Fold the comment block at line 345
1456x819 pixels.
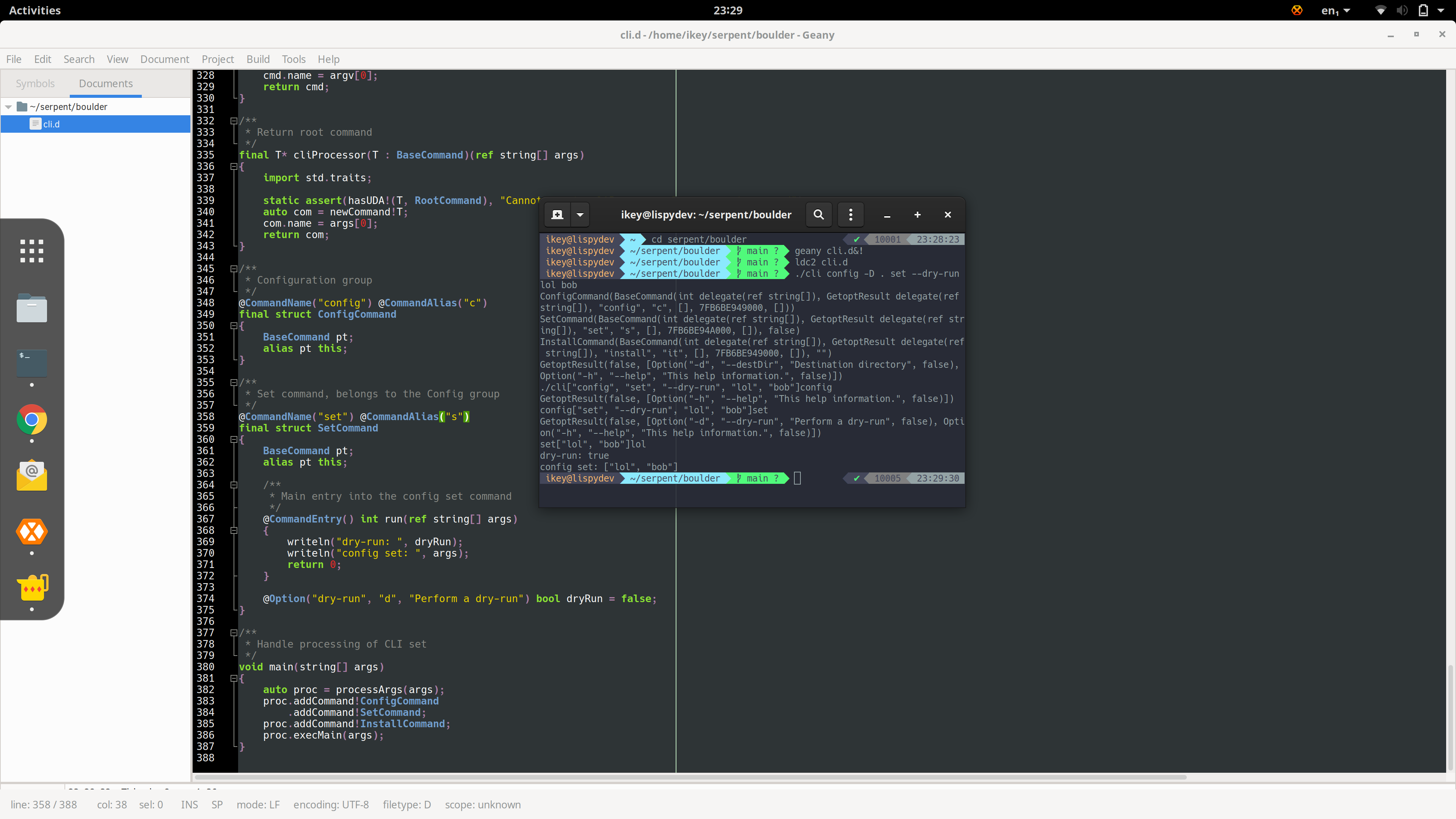pyautogui.click(x=234, y=269)
